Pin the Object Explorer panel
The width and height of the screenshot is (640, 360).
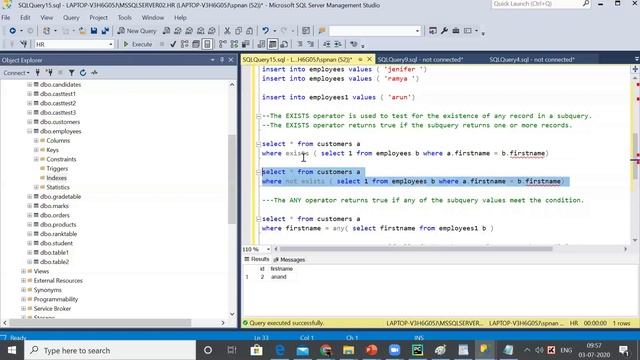(222, 60)
